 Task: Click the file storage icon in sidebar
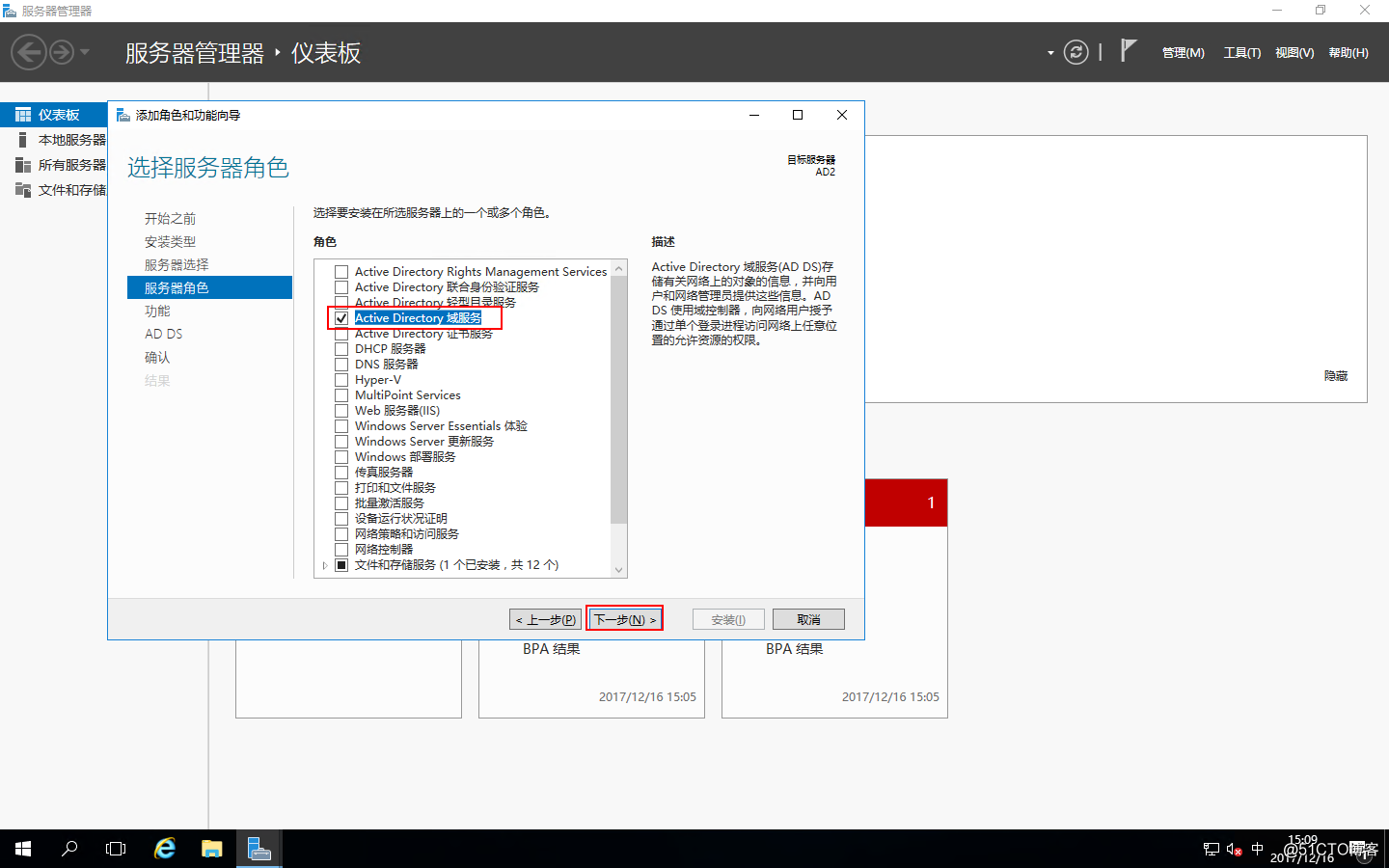23,190
